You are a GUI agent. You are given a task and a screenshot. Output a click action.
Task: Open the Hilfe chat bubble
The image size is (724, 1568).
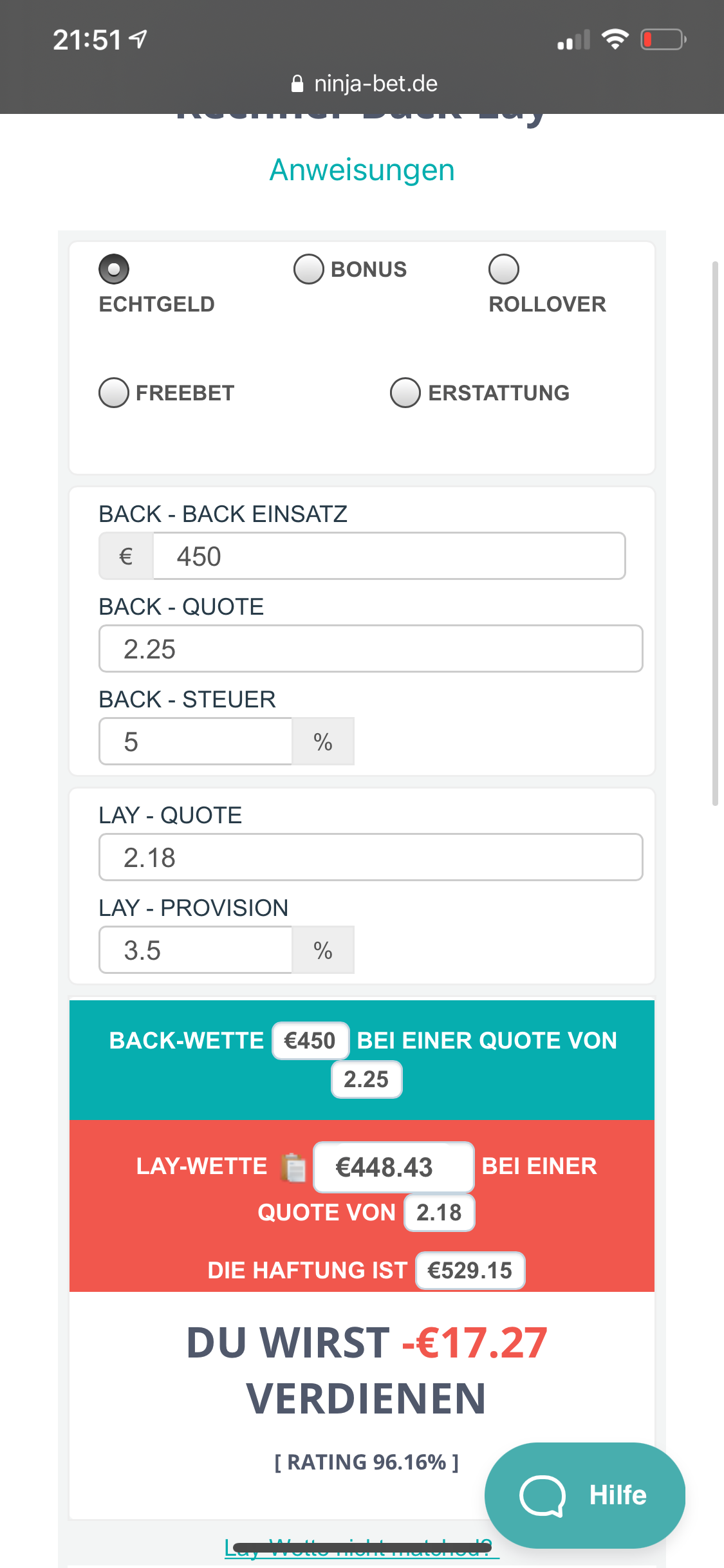point(585,1495)
